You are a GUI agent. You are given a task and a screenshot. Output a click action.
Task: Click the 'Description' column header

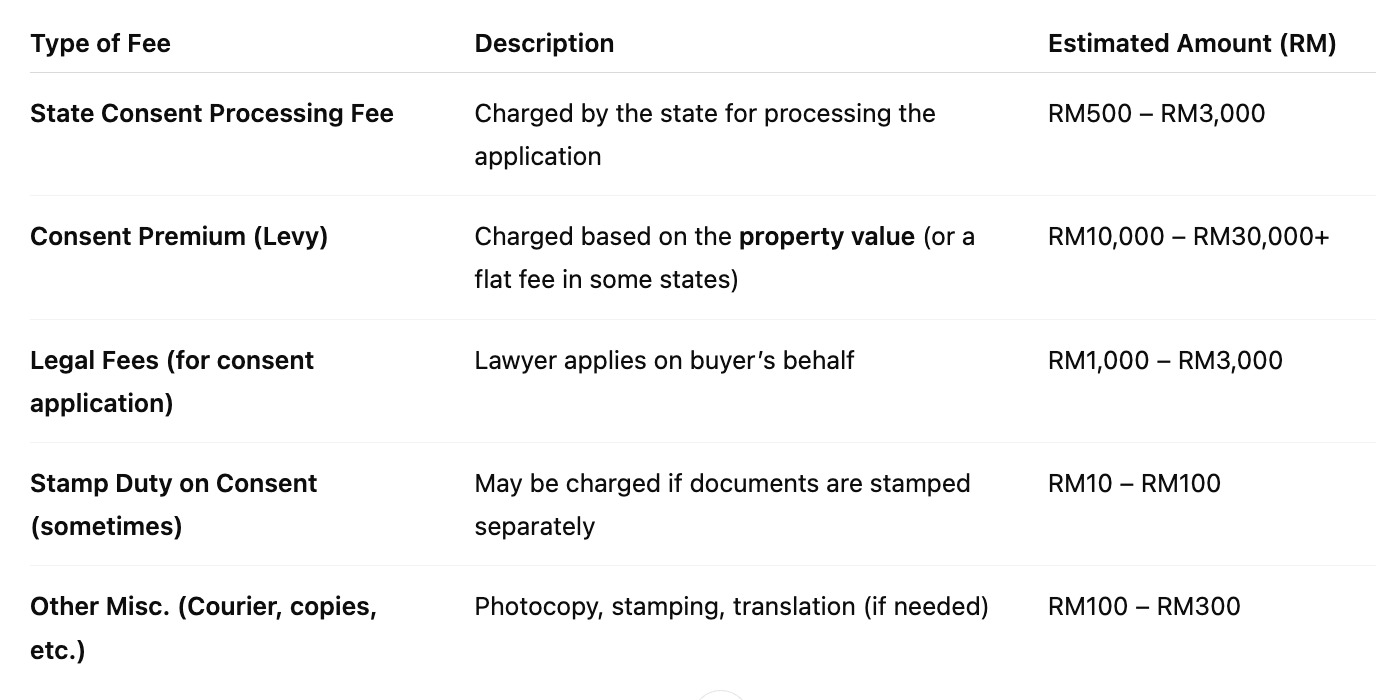(544, 44)
